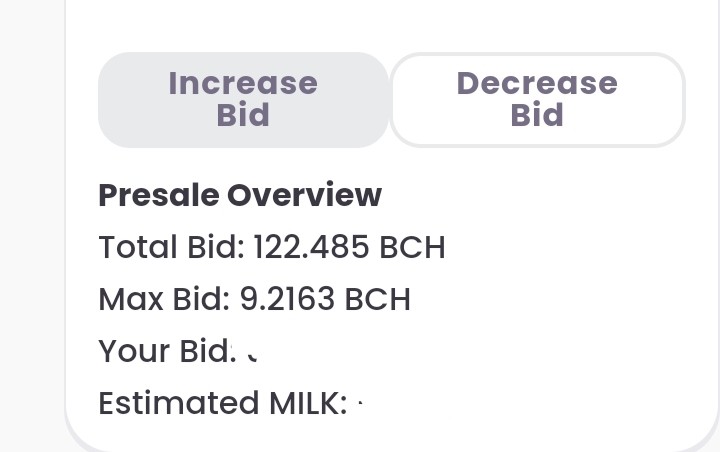Select the Max Bid label text
The height and width of the screenshot is (452, 720).
164,299
